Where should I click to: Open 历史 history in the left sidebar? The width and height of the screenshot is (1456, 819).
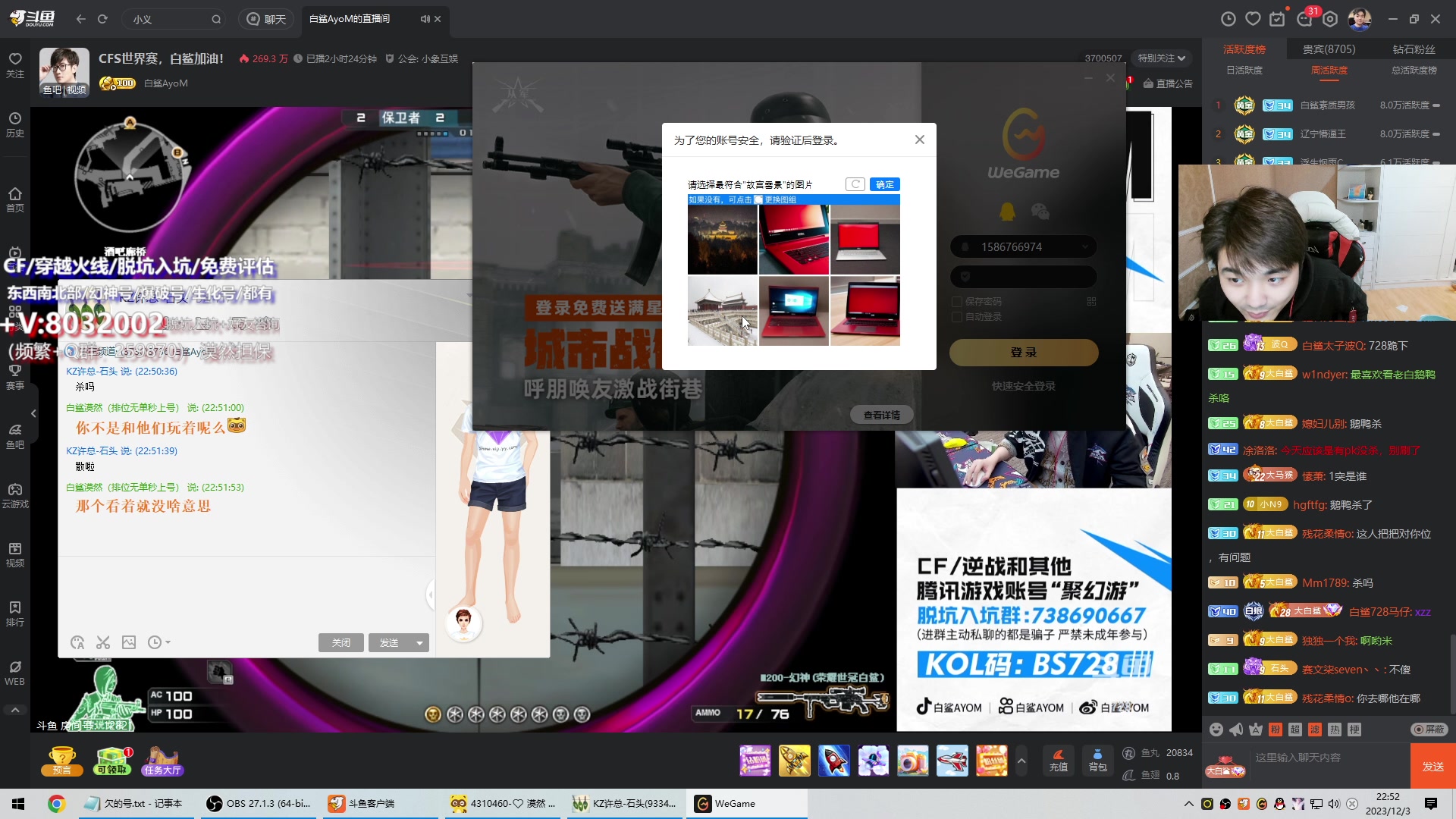(x=15, y=125)
